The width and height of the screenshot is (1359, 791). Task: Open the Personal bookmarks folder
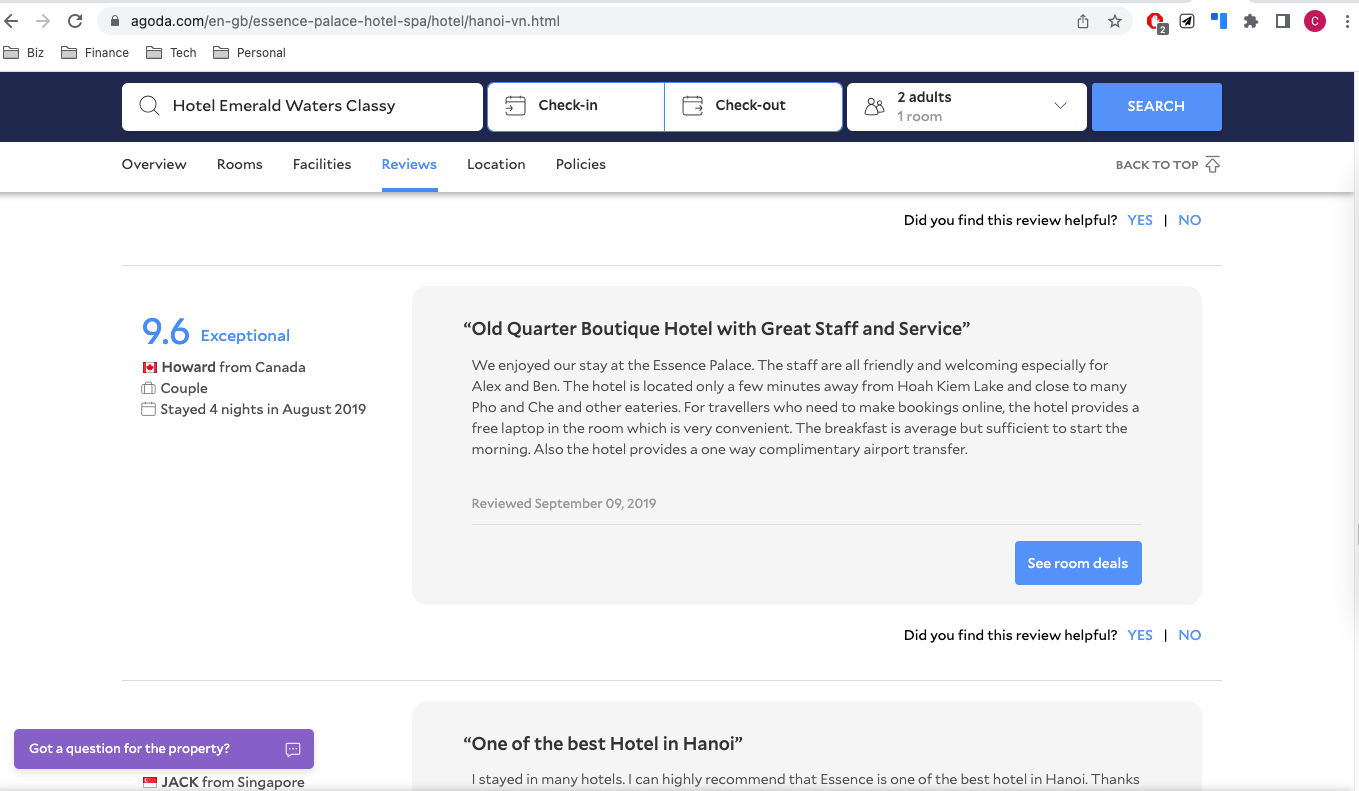(249, 53)
